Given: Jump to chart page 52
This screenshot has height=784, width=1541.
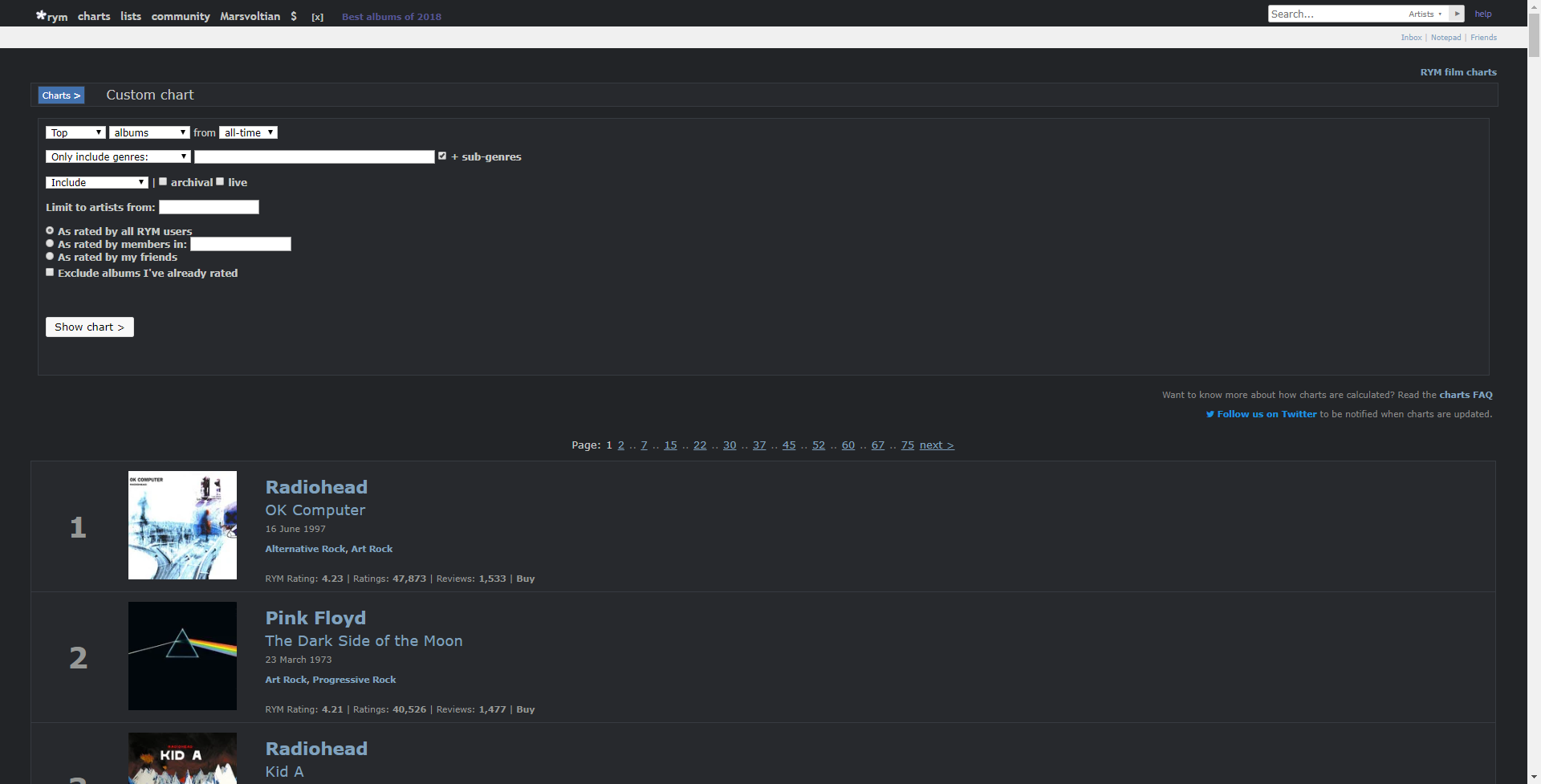Looking at the screenshot, I should (x=819, y=445).
